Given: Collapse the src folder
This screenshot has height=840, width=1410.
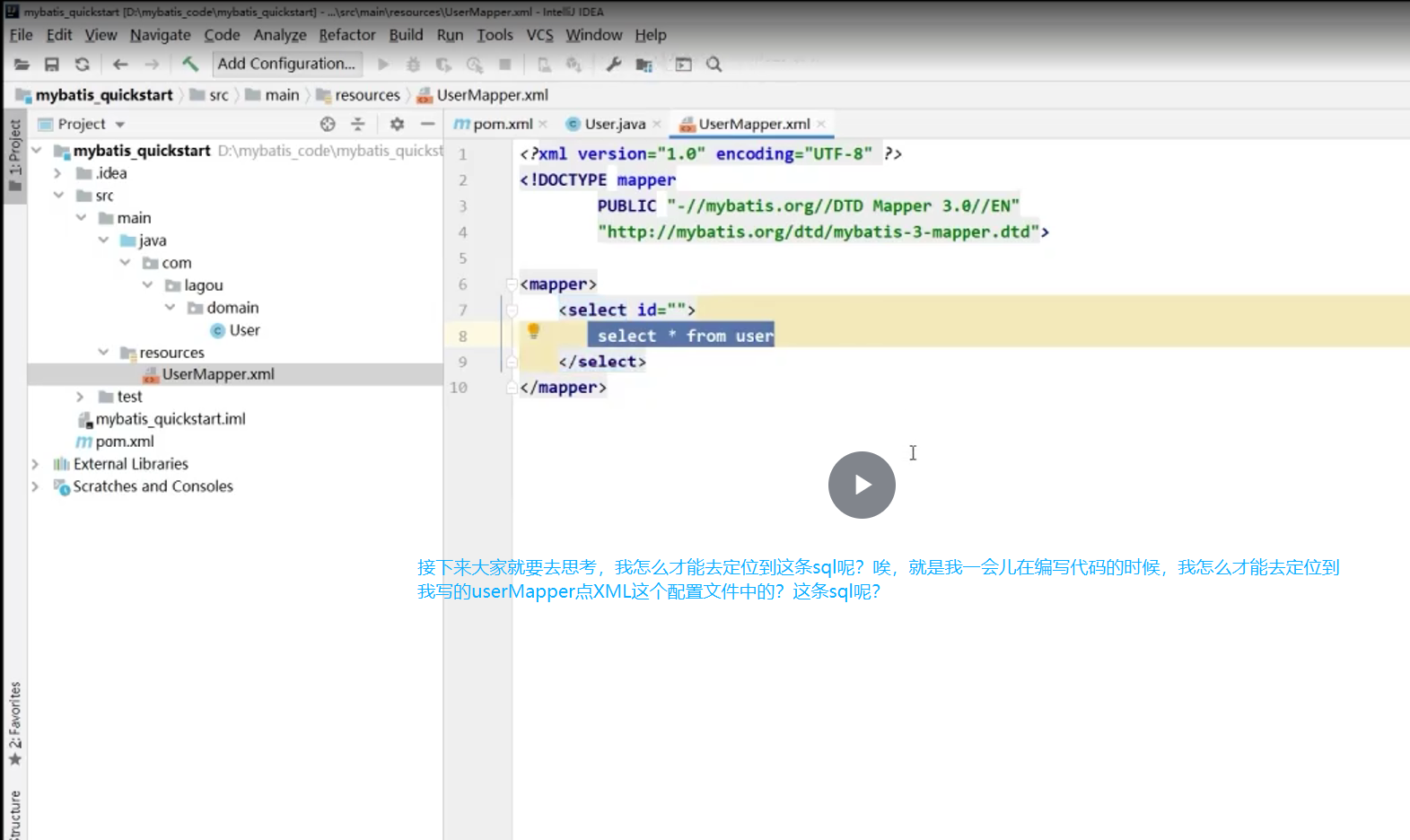Looking at the screenshot, I should click(x=58, y=196).
